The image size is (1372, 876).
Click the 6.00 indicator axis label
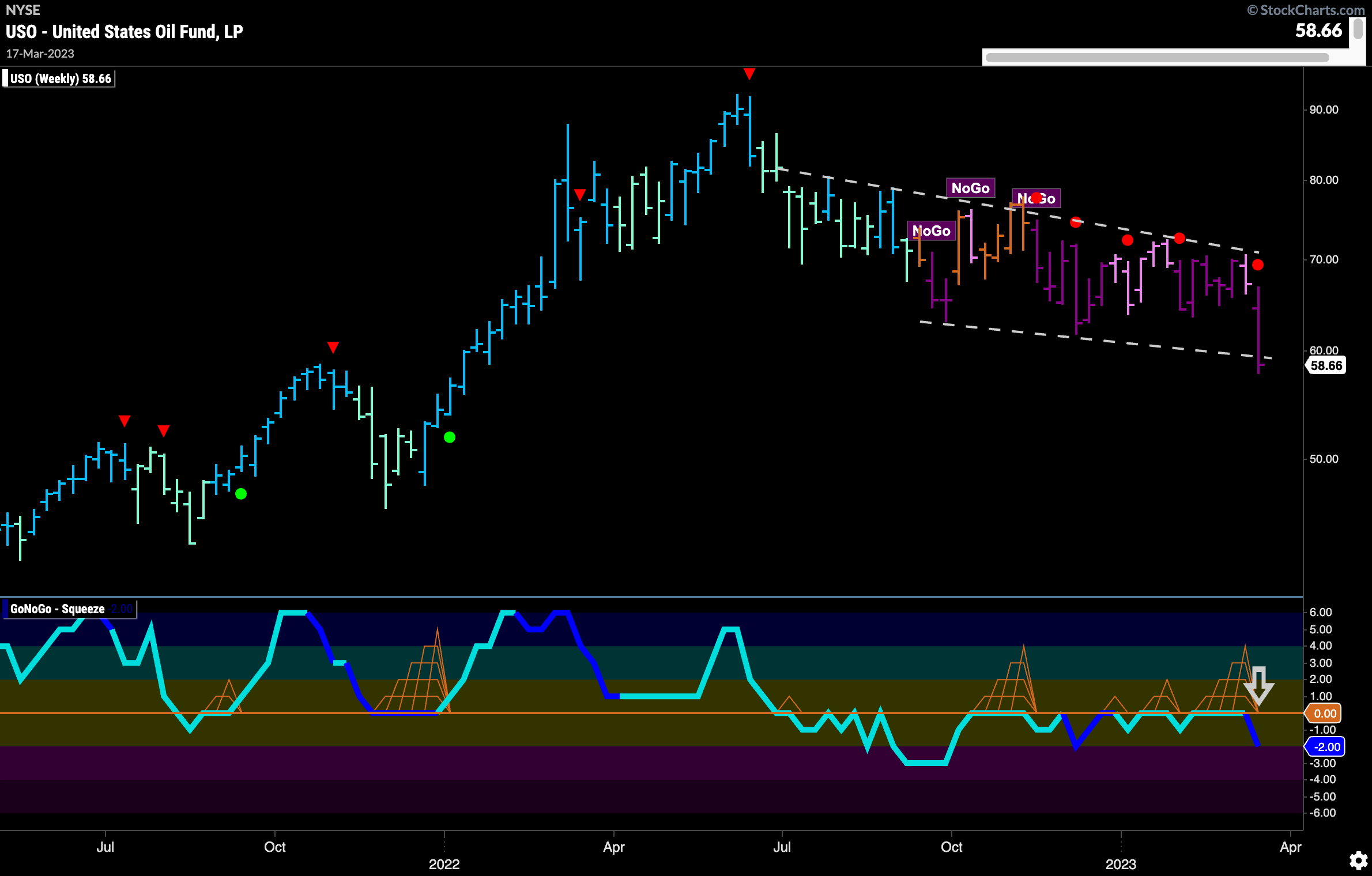[1321, 612]
